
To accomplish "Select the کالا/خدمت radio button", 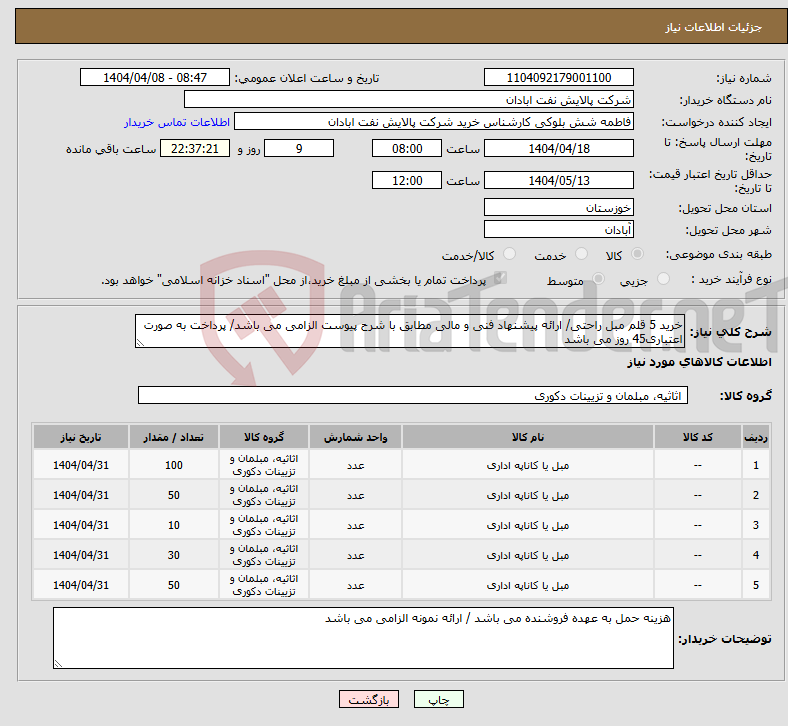I will 510,254.
